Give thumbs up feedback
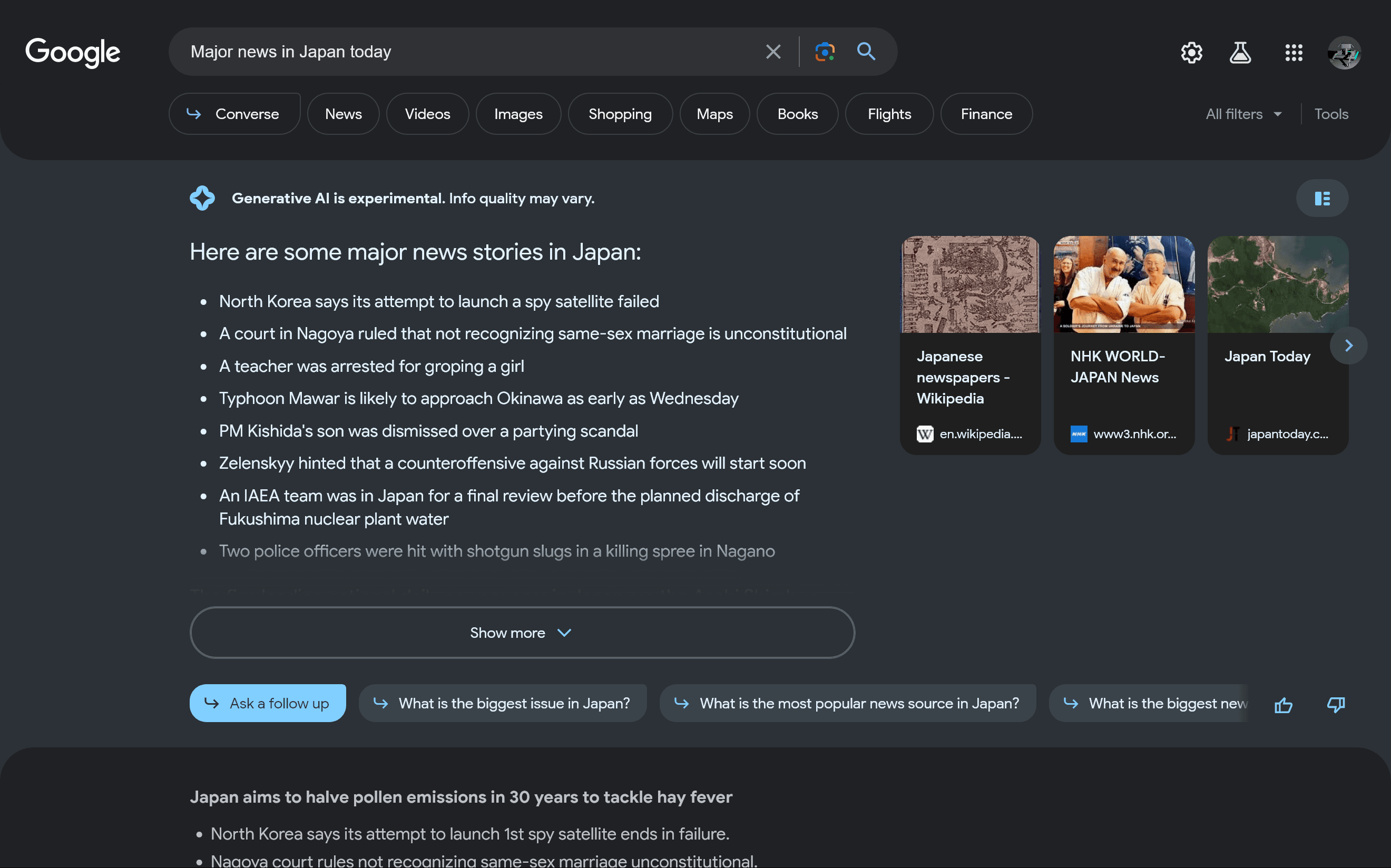This screenshot has width=1391, height=868. pyautogui.click(x=1284, y=704)
